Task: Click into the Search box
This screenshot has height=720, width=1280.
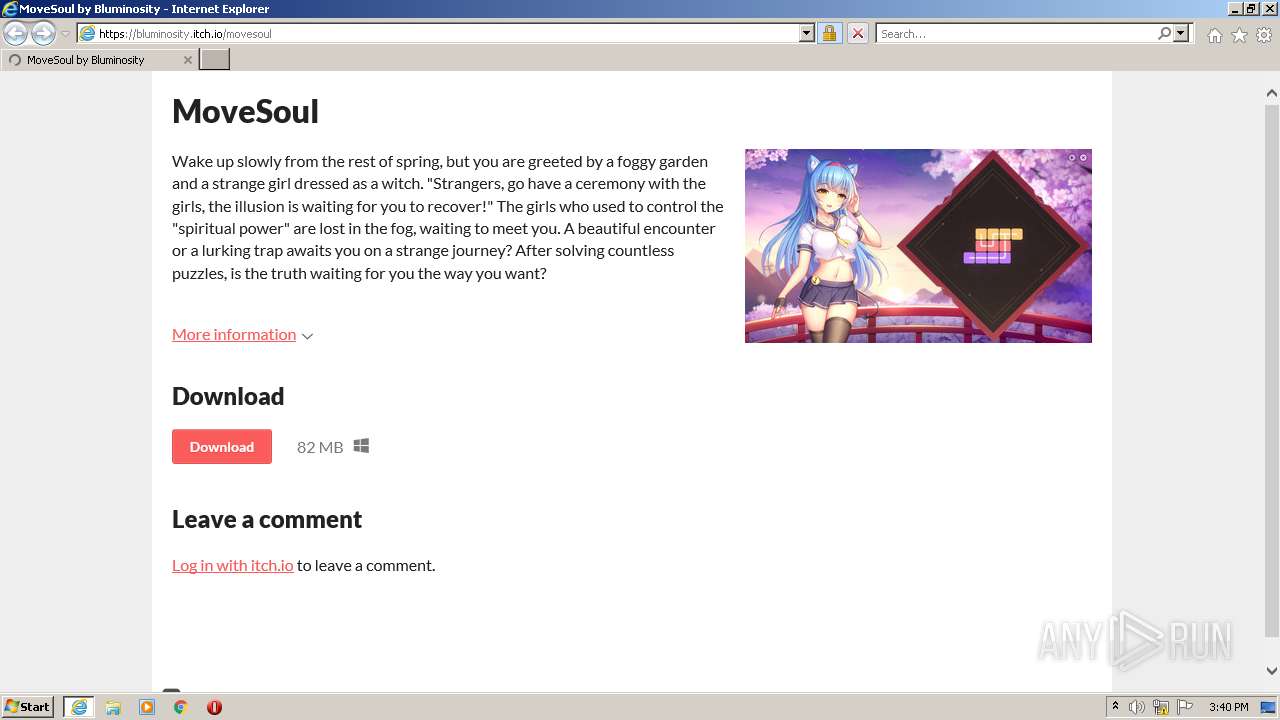Action: 1015,33
